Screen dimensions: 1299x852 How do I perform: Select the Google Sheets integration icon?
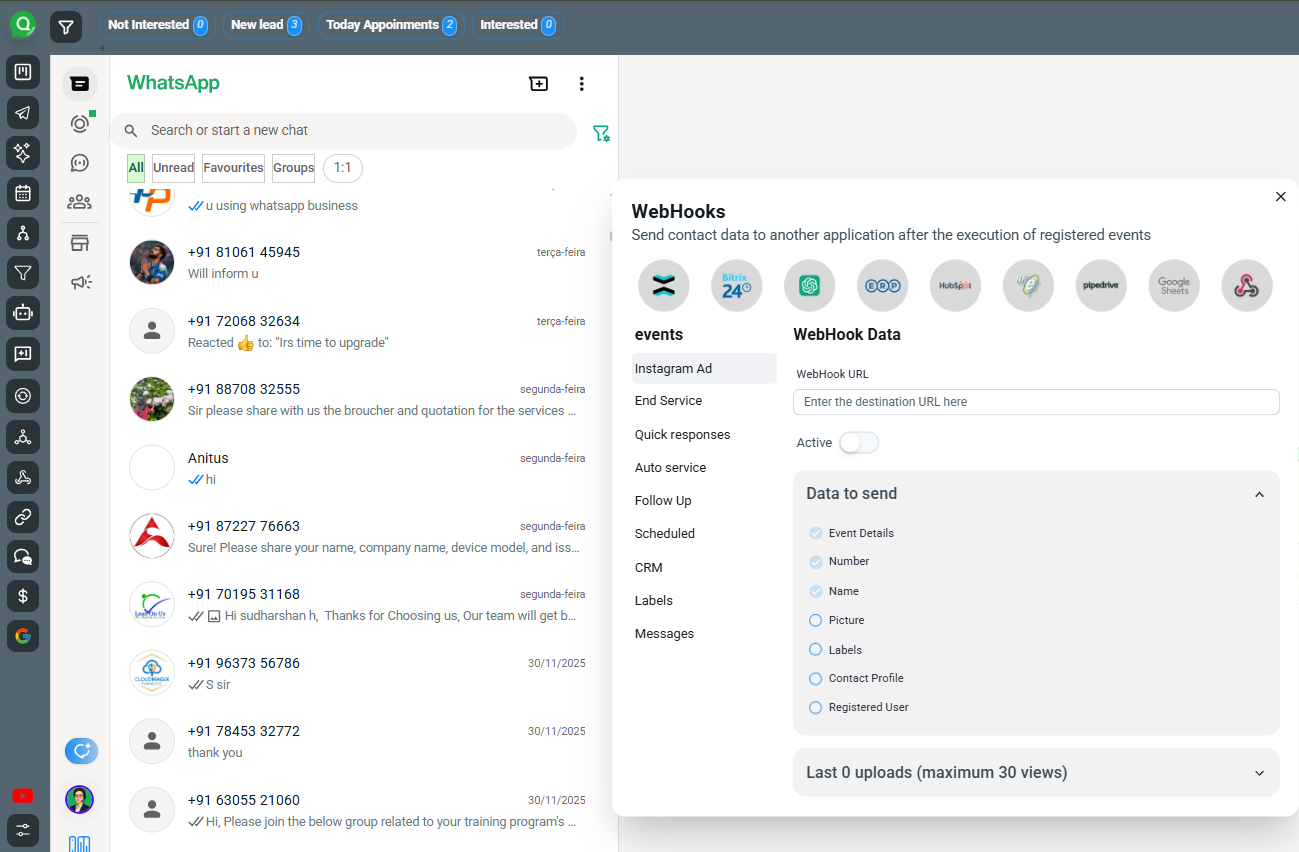coord(1174,285)
